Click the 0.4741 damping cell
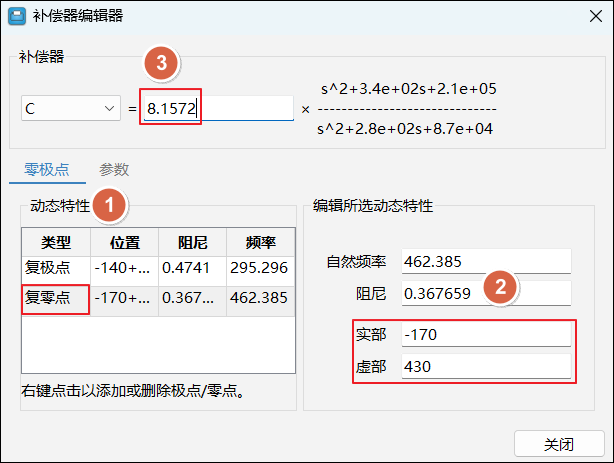Image resolution: width=614 pixels, height=463 pixels. [x=192, y=268]
